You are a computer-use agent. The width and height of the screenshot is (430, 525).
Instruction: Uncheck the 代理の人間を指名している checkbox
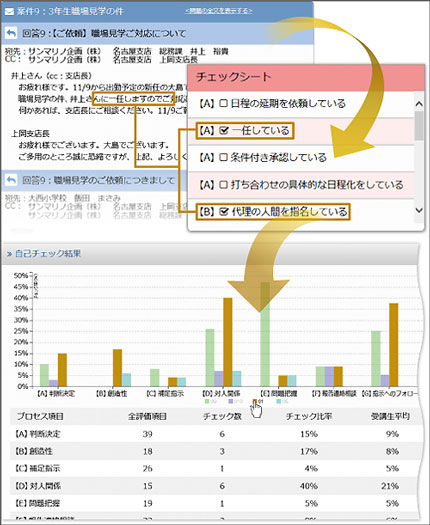coord(224,212)
